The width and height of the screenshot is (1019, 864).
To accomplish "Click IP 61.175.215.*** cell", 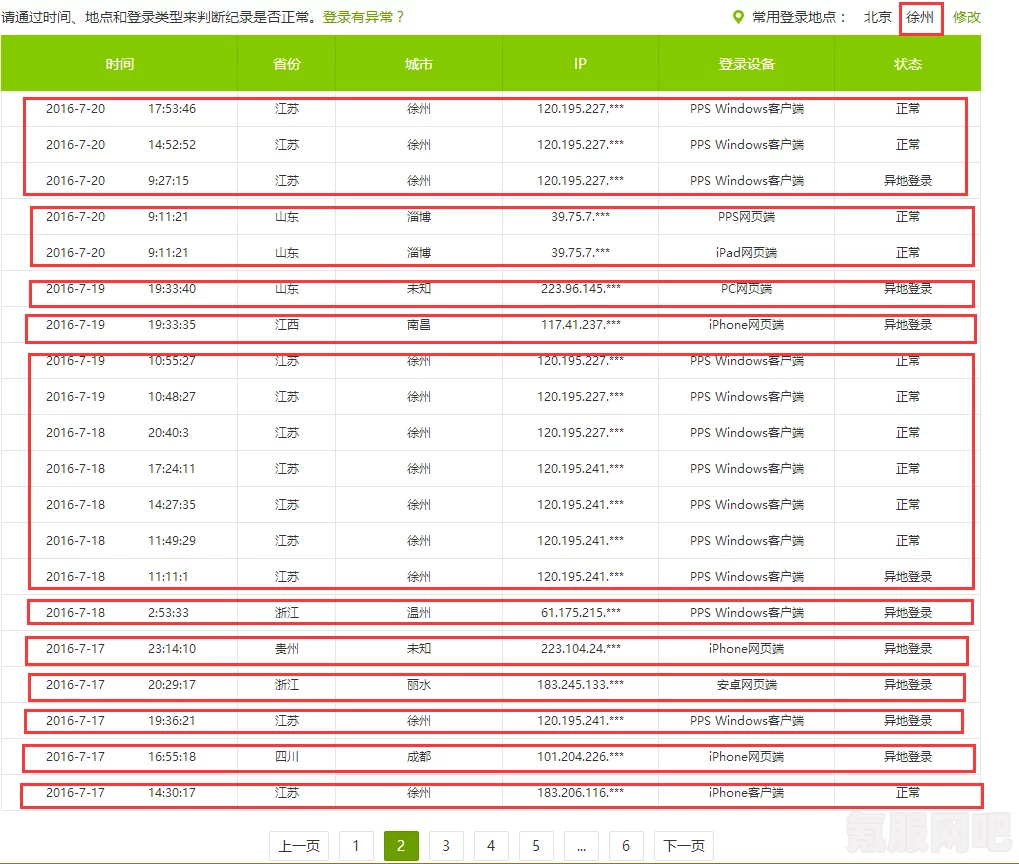I will [x=580, y=612].
